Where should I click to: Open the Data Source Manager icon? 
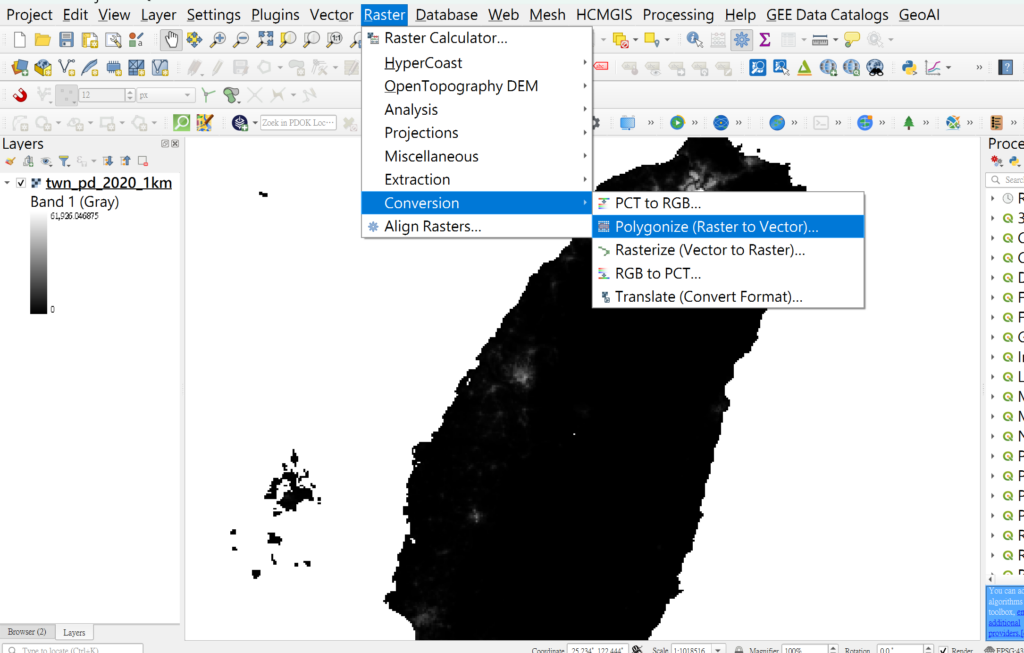(20, 67)
